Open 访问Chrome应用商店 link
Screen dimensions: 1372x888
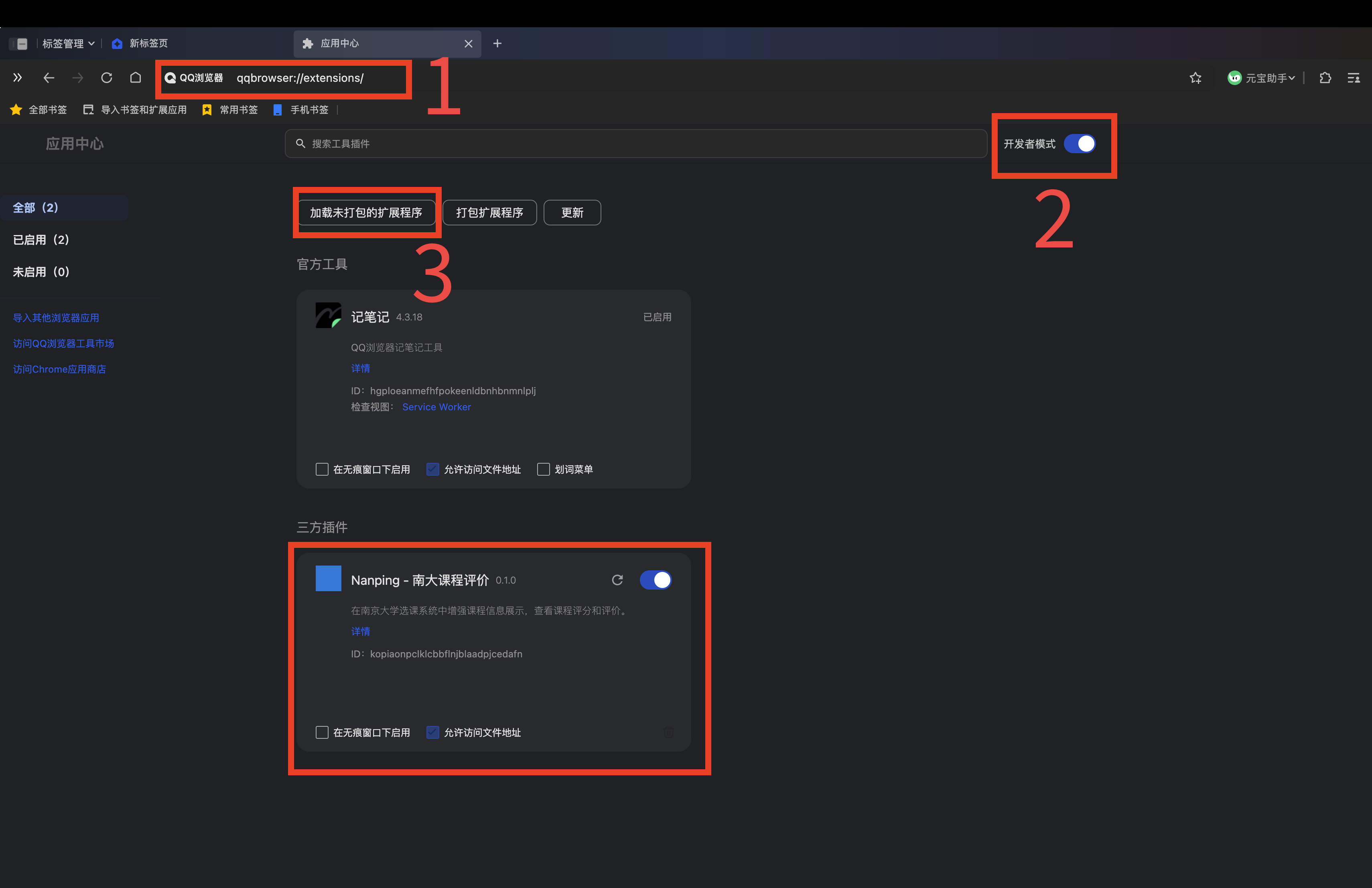tap(59, 369)
